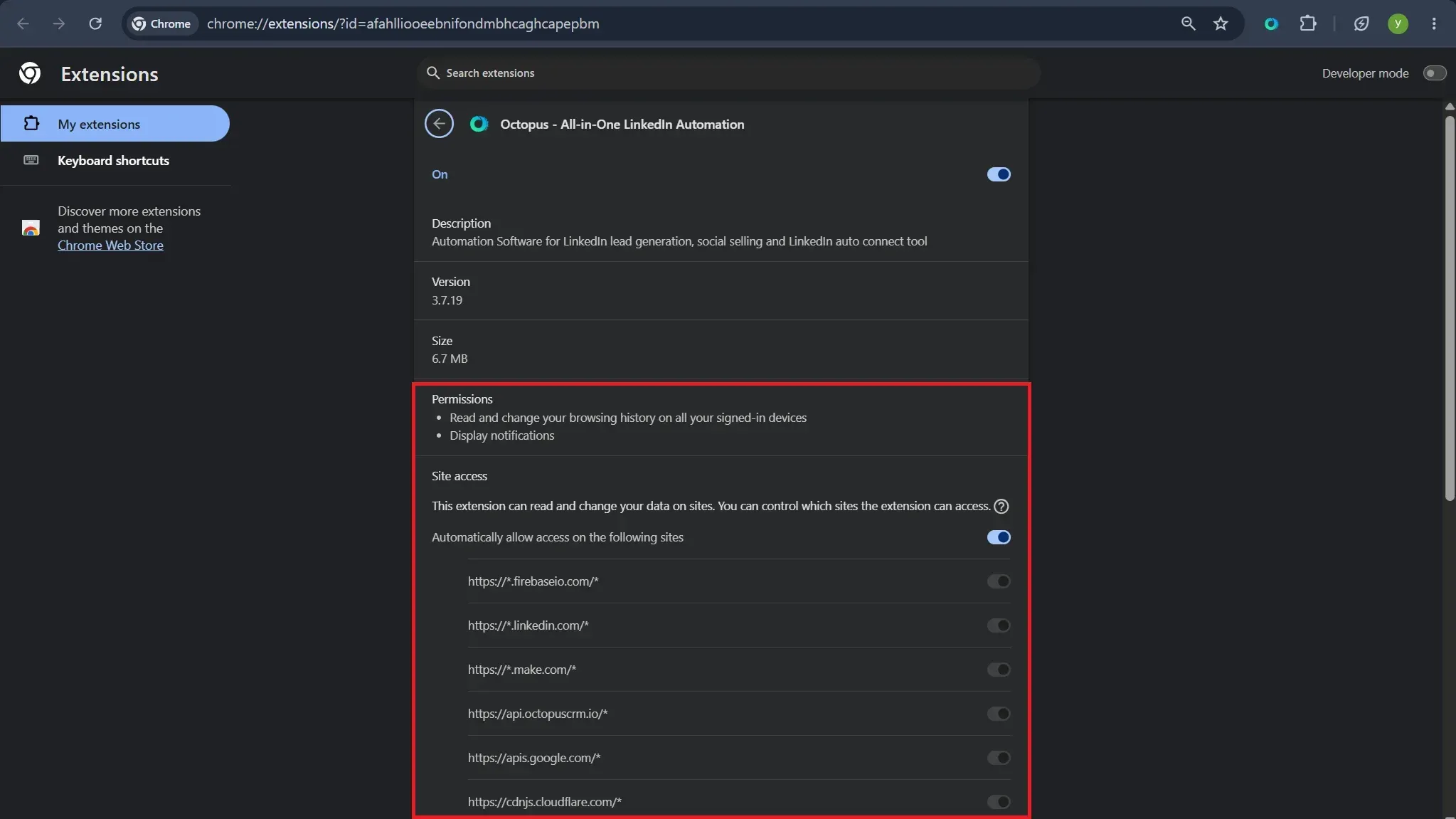Screen dimensions: 1456x819
Task: Toggle Developer mode switch
Action: click(x=1434, y=73)
